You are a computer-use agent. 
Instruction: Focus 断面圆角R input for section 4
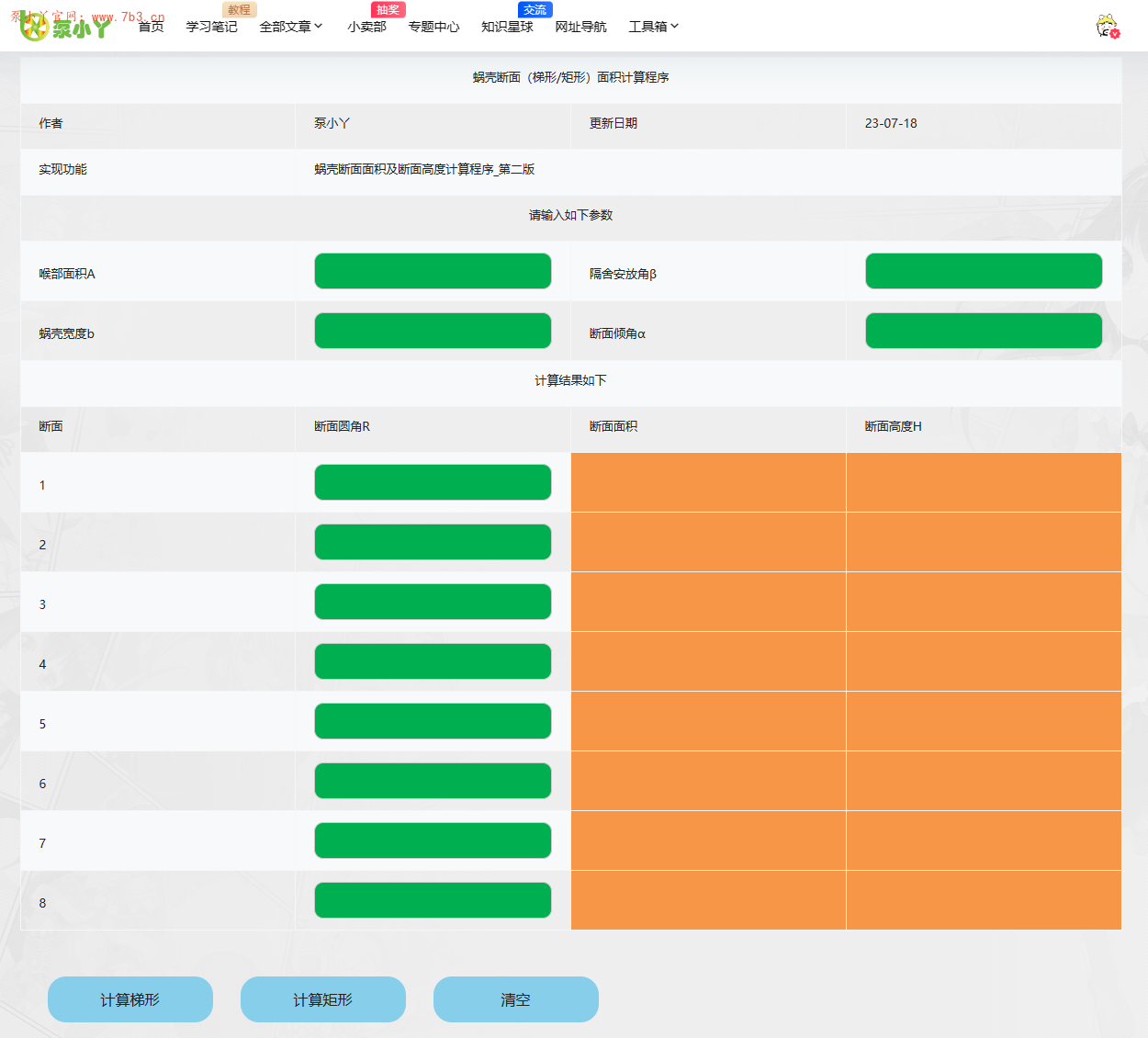(433, 661)
